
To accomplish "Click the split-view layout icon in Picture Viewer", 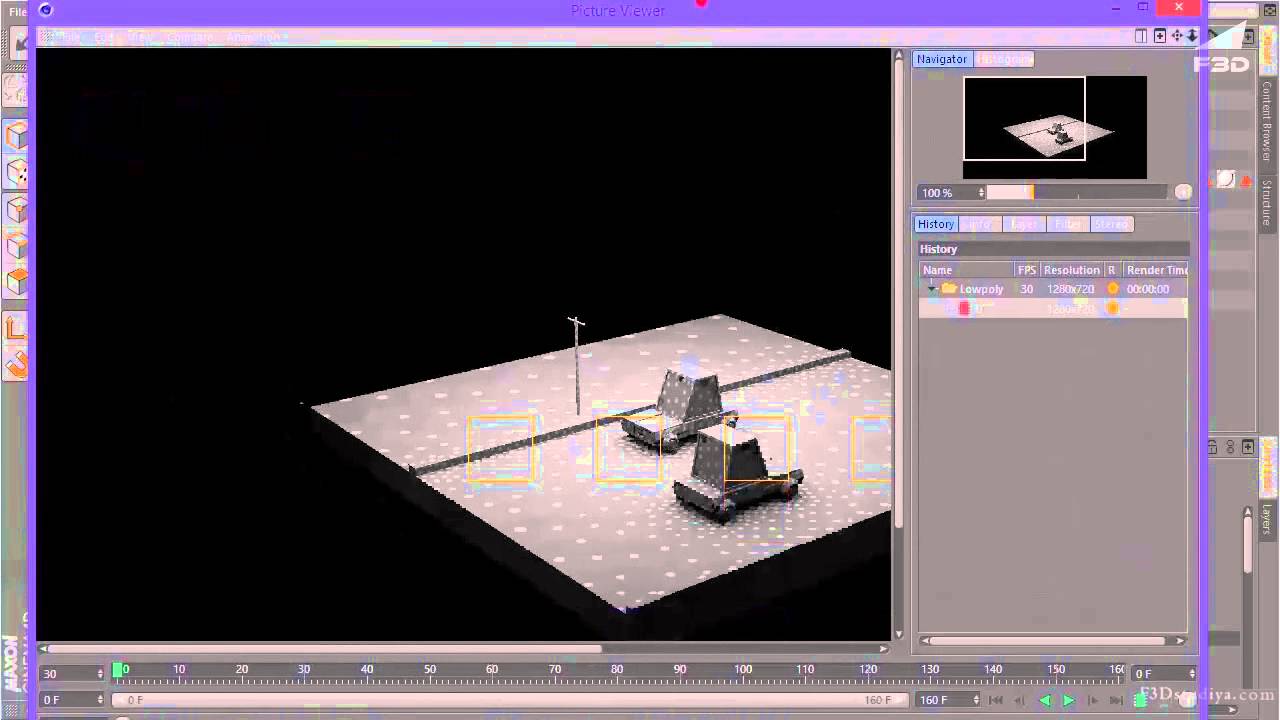I will (x=1141, y=36).
